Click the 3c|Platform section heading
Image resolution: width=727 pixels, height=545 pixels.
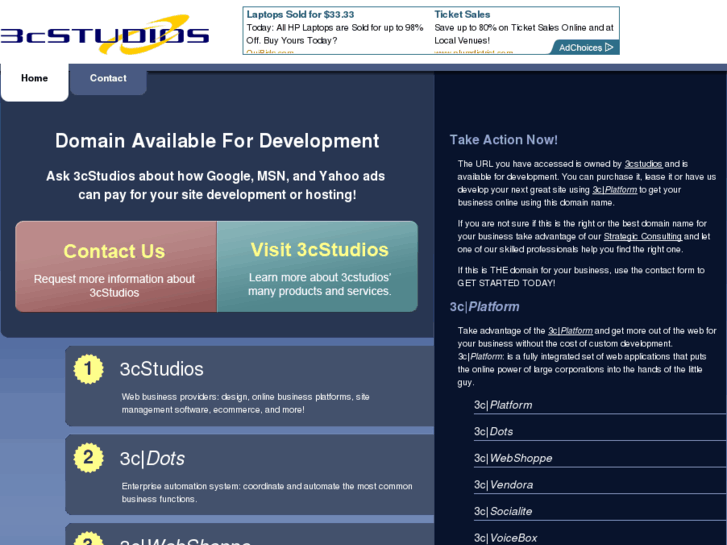tap(485, 307)
